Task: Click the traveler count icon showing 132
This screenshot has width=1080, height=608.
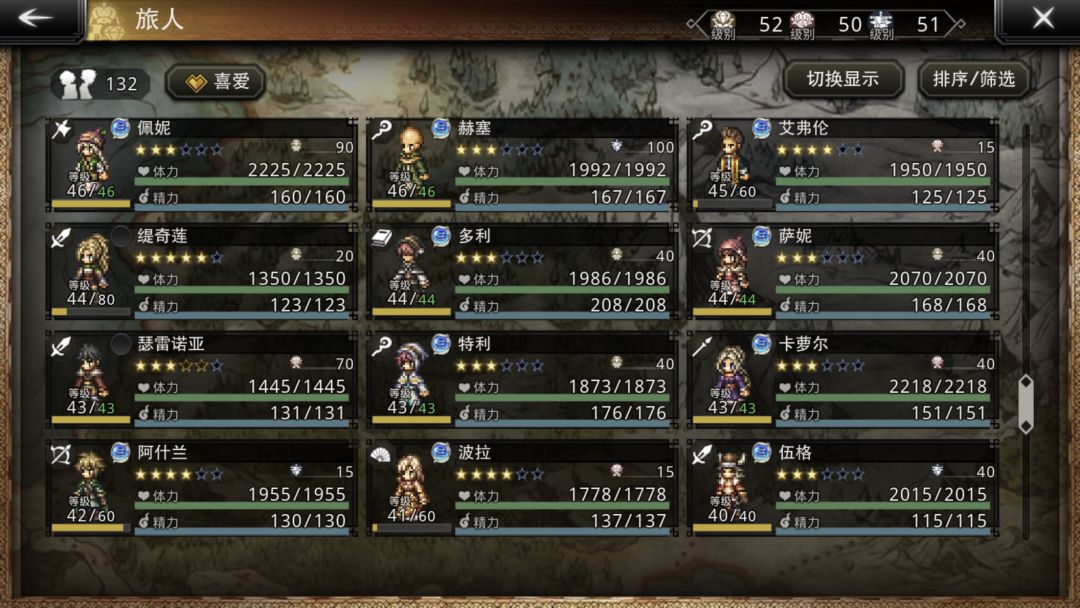Action: (x=77, y=84)
